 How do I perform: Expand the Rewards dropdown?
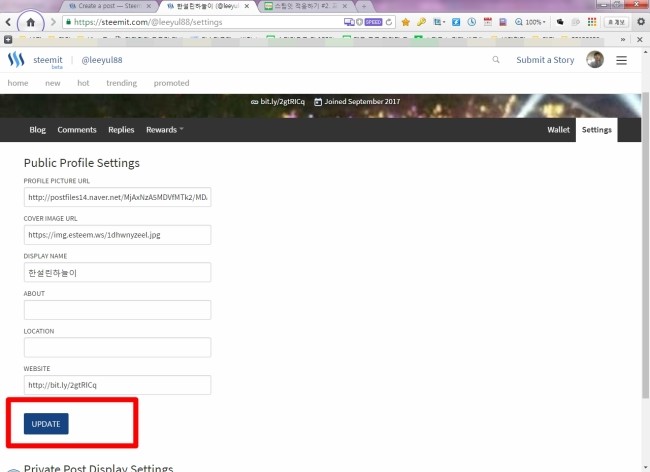coord(165,130)
